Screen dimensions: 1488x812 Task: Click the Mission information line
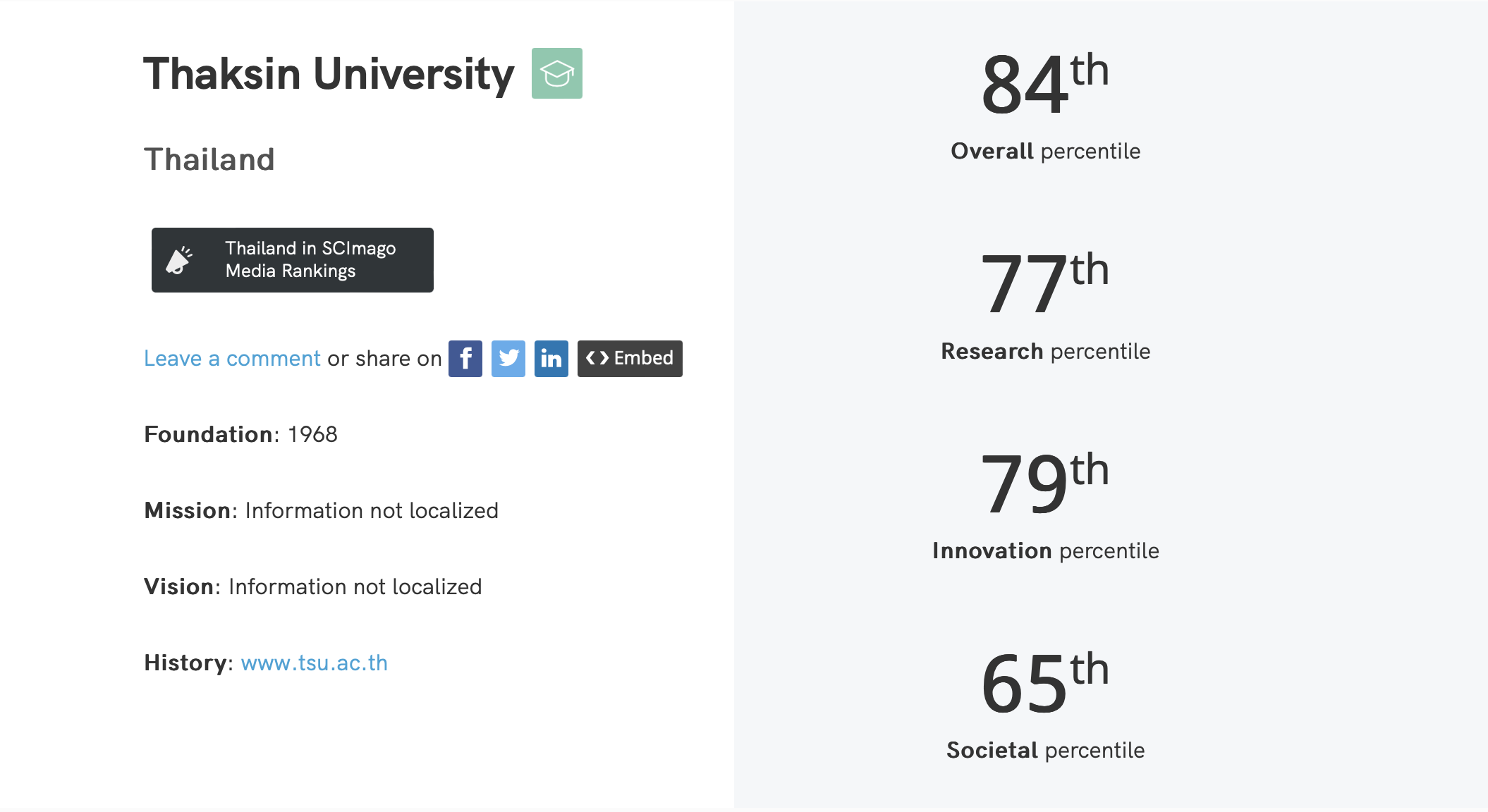click(321, 510)
